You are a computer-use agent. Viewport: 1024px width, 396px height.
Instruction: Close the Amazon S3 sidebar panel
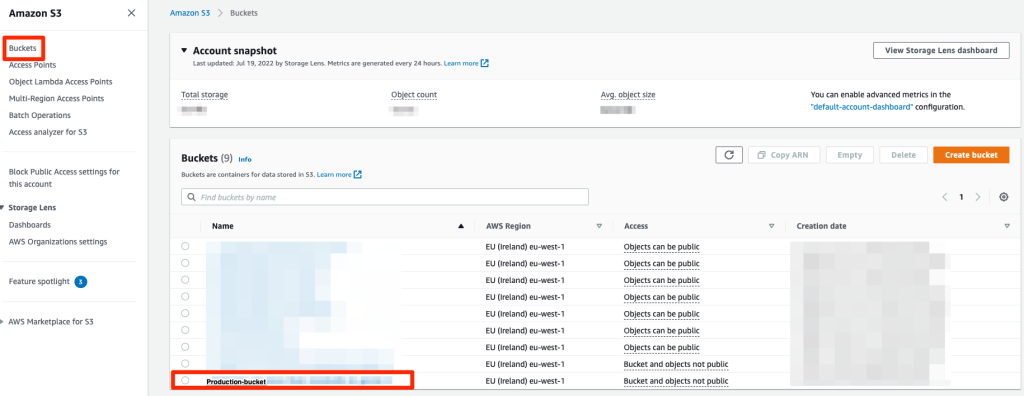(x=131, y=13)
